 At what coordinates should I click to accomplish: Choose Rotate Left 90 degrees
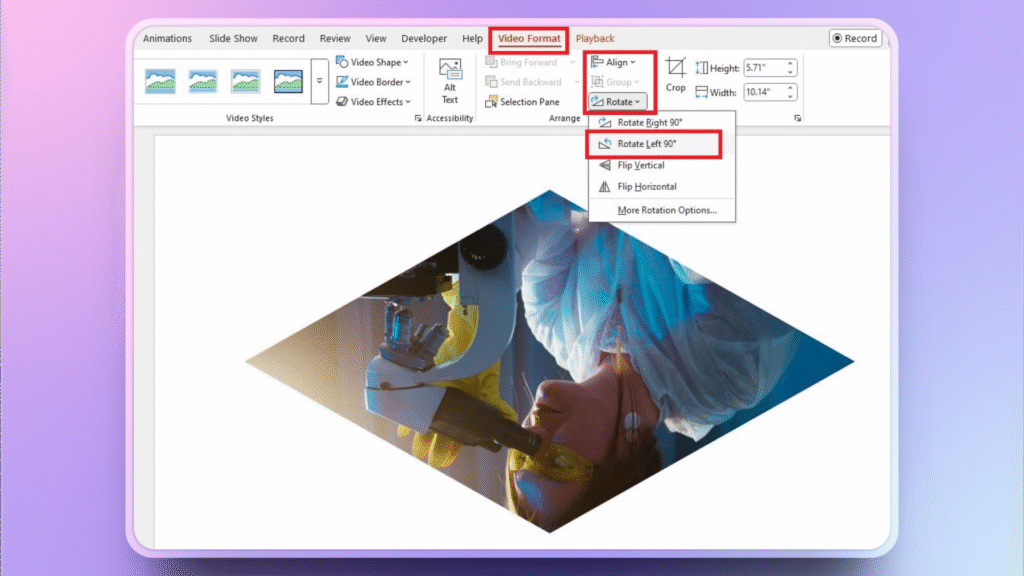click(x=645, y=141)
